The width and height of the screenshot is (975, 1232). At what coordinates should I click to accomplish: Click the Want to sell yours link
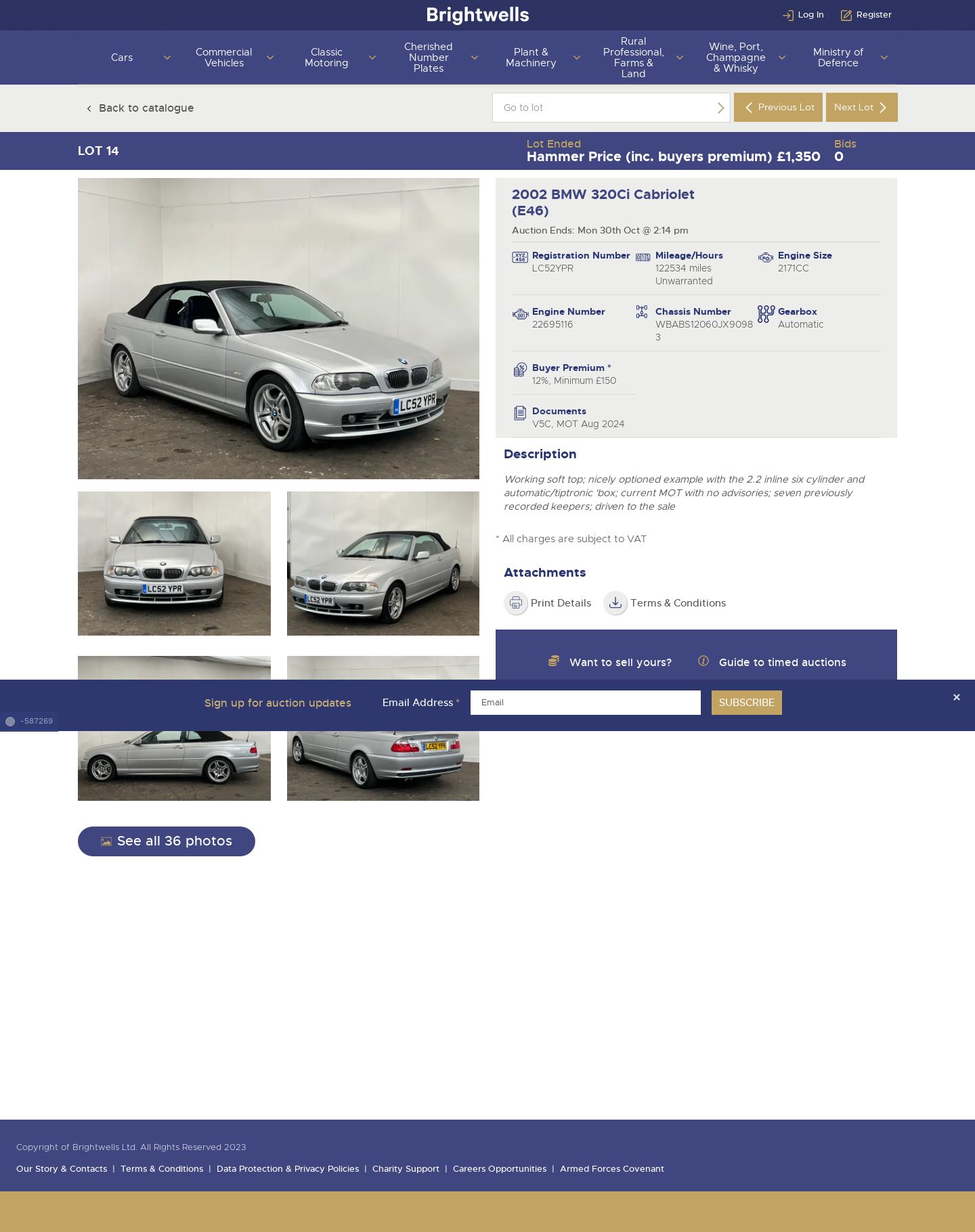pyautogui.click(x=620, y=662)
